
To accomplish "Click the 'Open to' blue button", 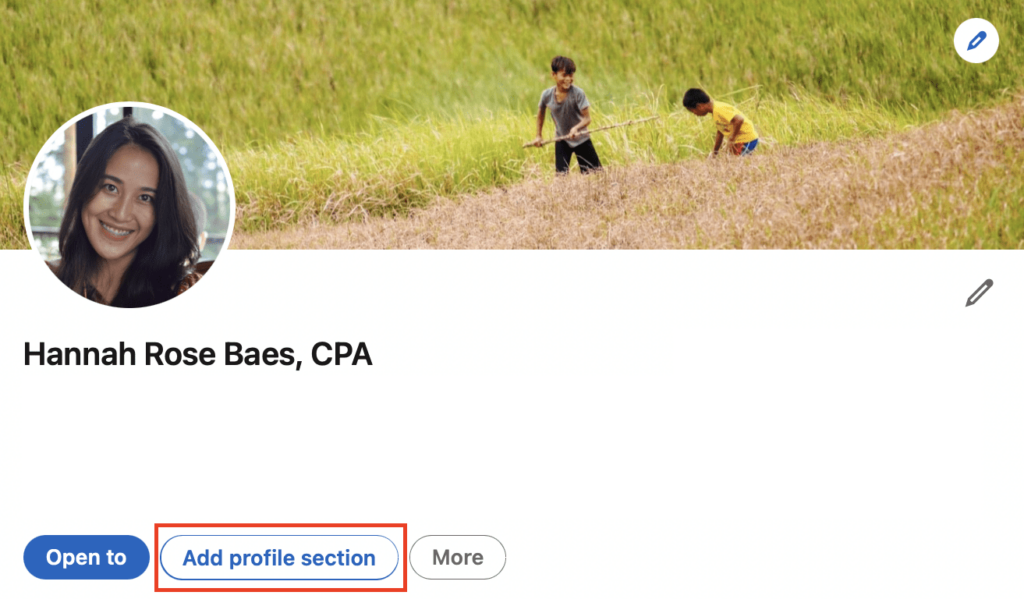I will coord(86,557).
